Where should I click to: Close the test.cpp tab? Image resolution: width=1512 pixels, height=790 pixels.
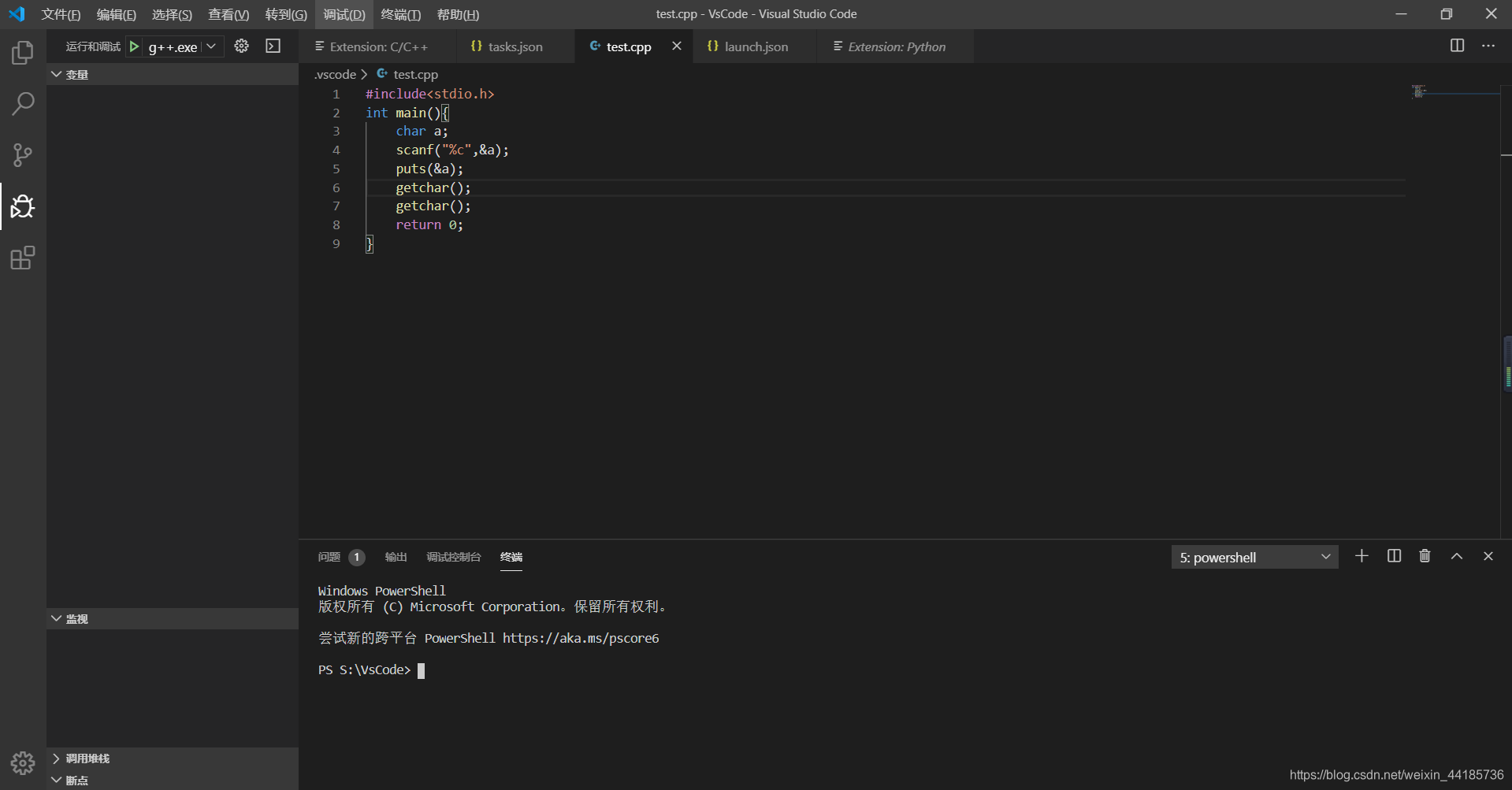coord(677,46)
